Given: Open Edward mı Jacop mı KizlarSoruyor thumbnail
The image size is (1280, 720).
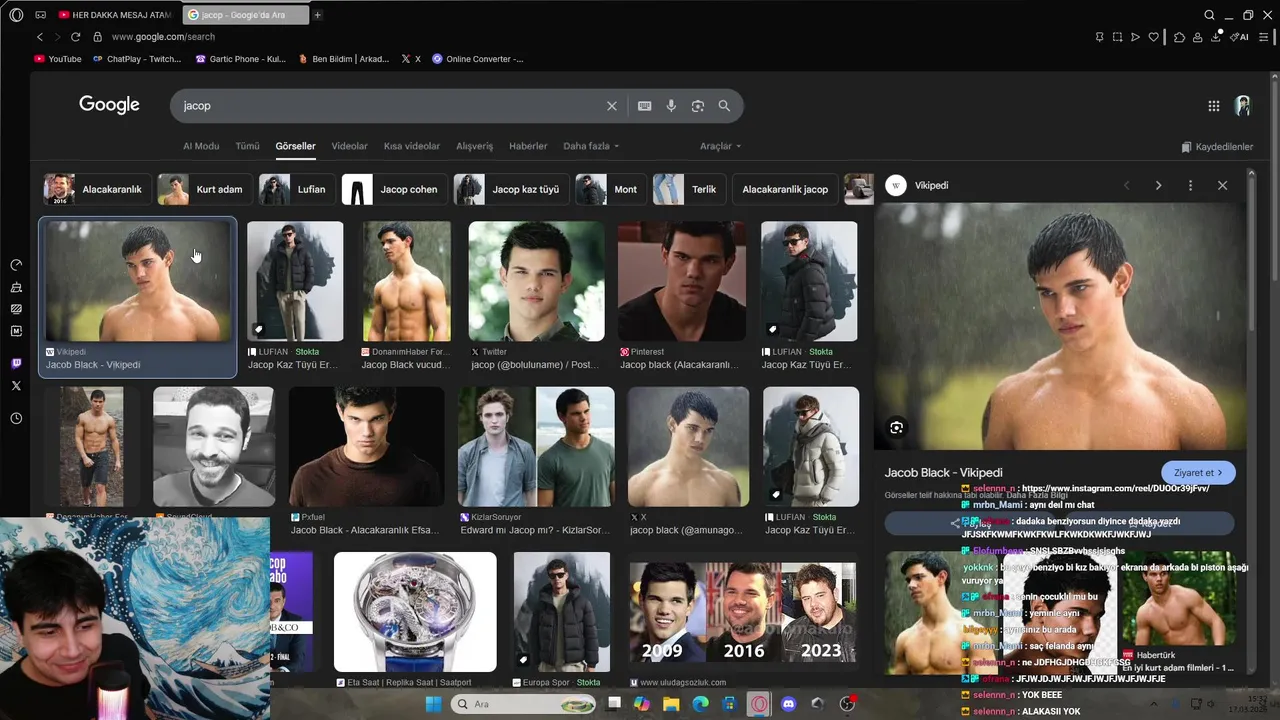Looking at the screenshot, I should click(x=536, y=447).
